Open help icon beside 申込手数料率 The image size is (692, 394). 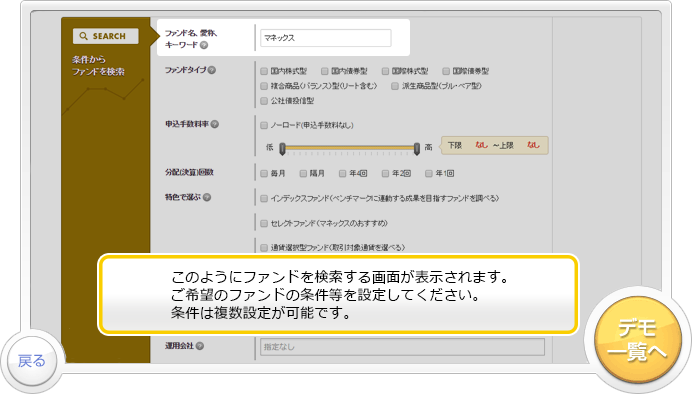[x=214, y=124]
